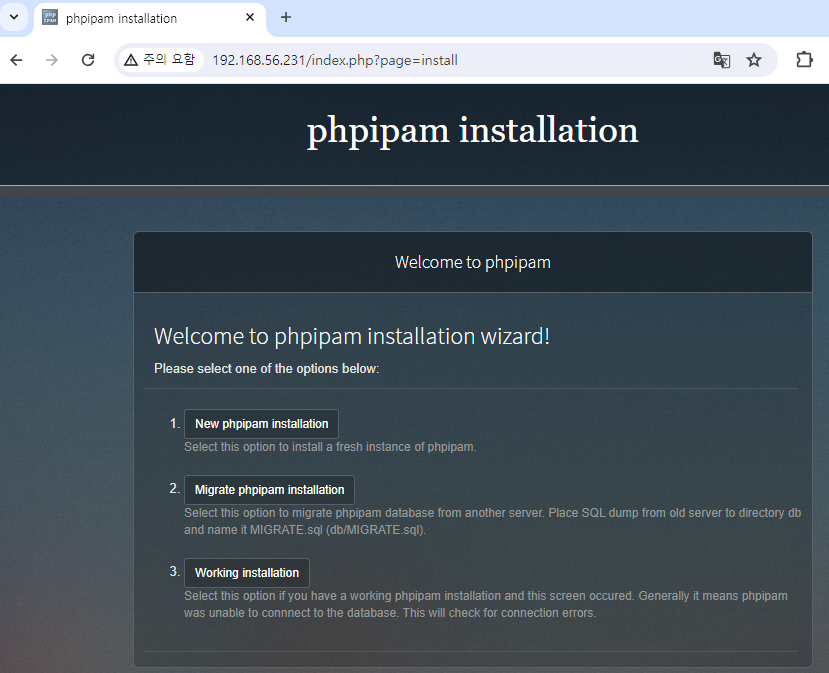
Task: Click the phpipam installation page title
Action: click(x=473, y=130)
